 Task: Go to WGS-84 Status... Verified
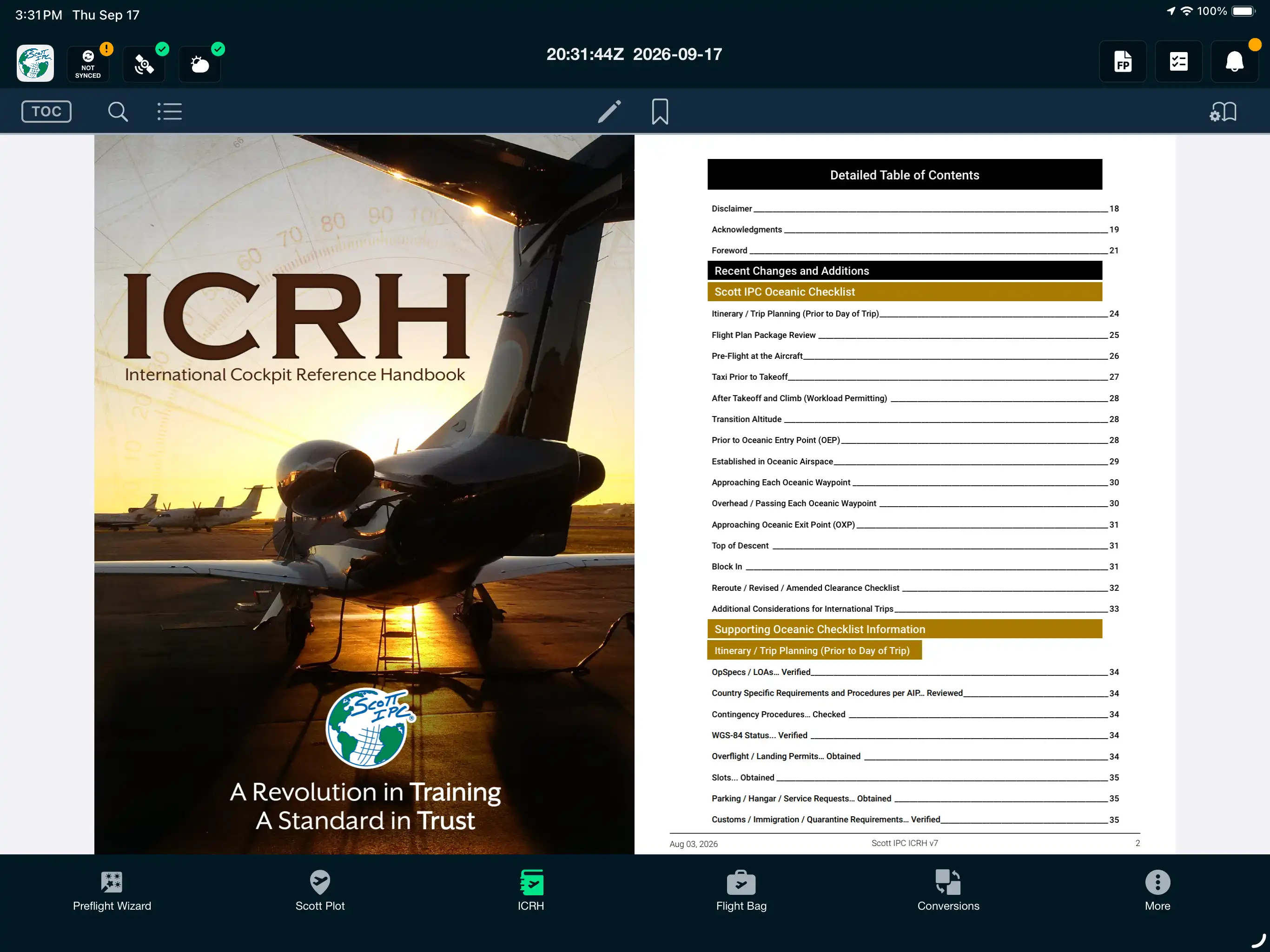tap(914, 735)
